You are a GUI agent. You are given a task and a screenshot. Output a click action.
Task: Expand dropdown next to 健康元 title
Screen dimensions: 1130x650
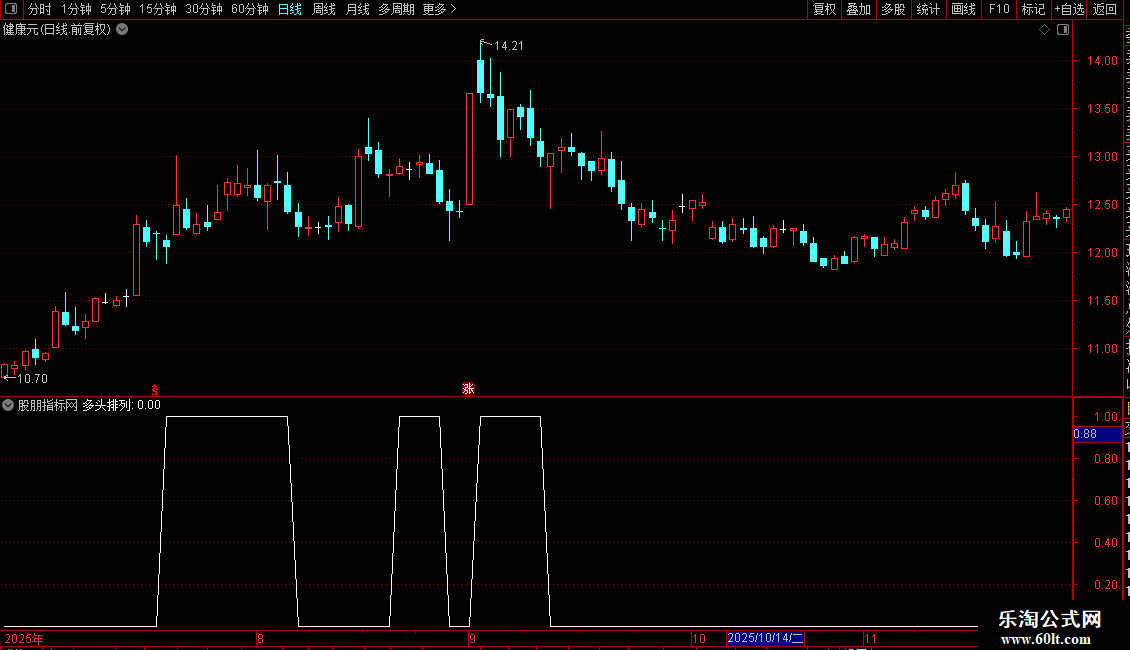(x=123, y=30)
